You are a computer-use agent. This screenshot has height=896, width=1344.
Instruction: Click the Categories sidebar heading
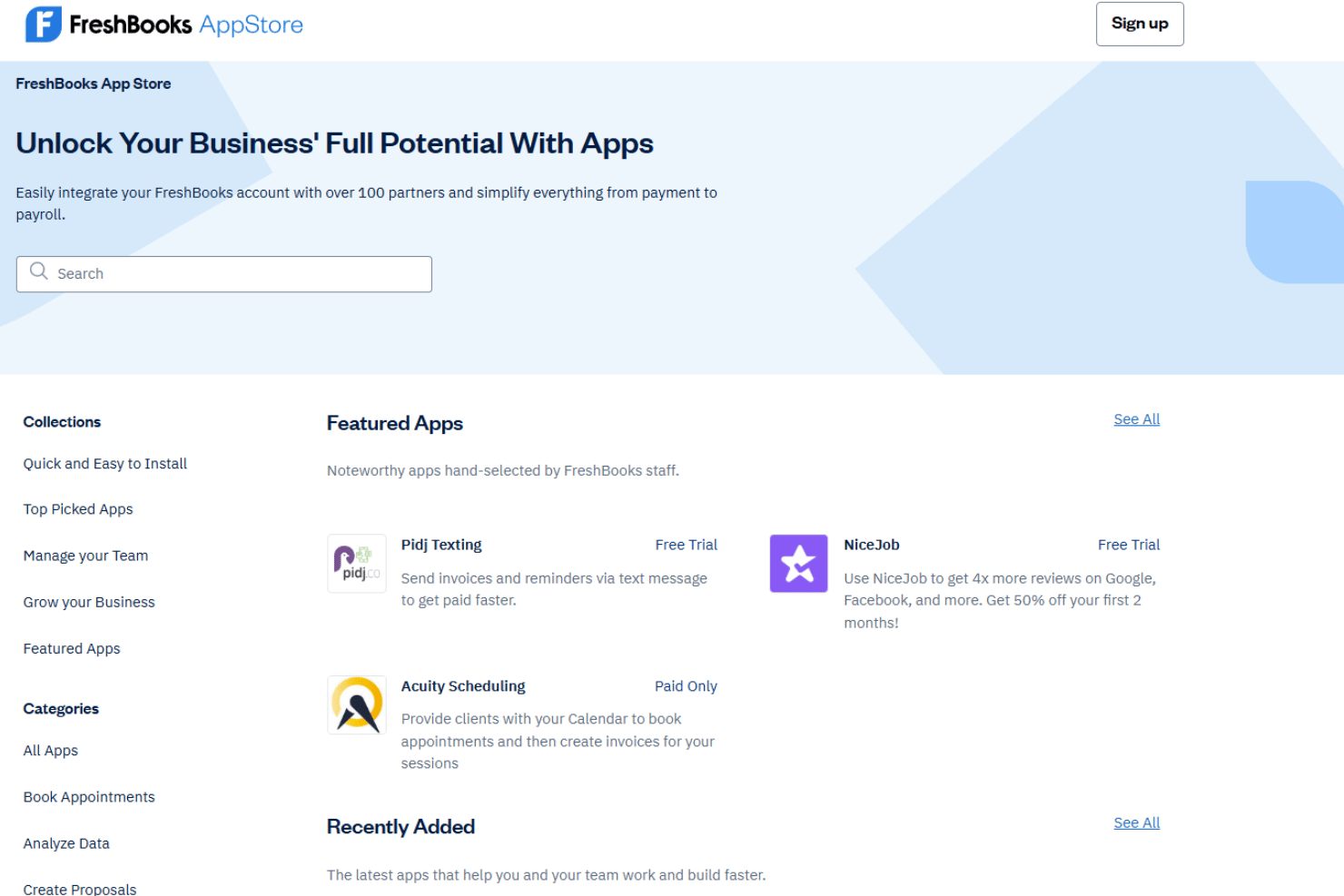pos(61,709)
